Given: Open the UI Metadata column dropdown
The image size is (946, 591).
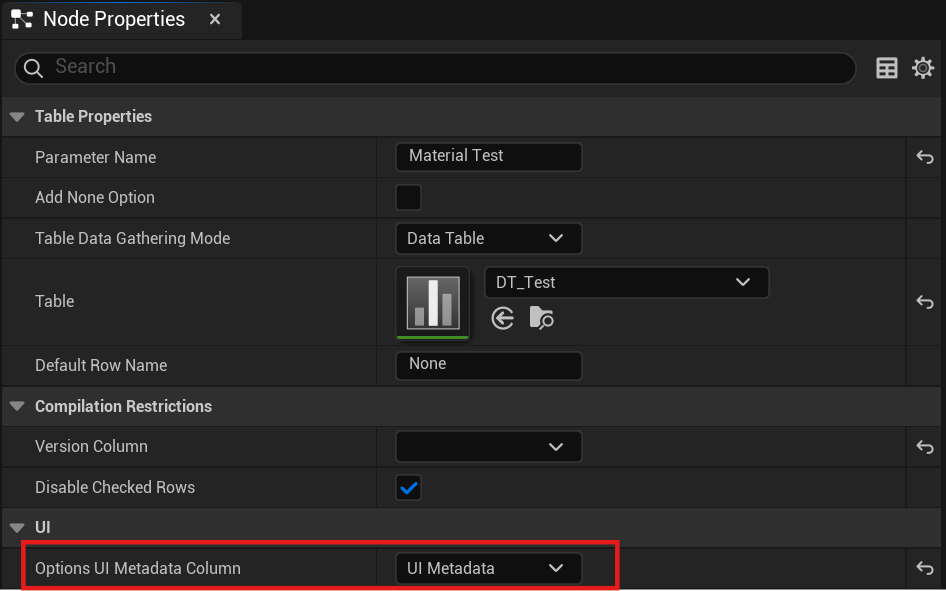Looking at the screenshot, I should point(489,568).
